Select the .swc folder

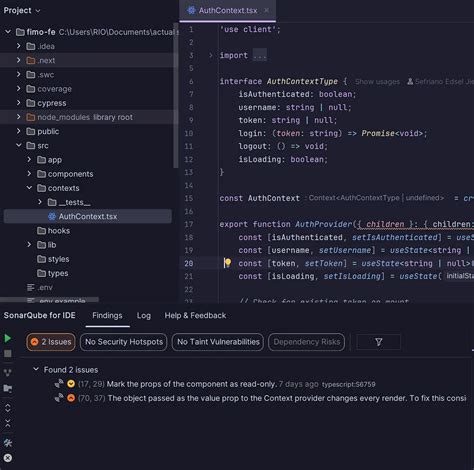point(45,75)
